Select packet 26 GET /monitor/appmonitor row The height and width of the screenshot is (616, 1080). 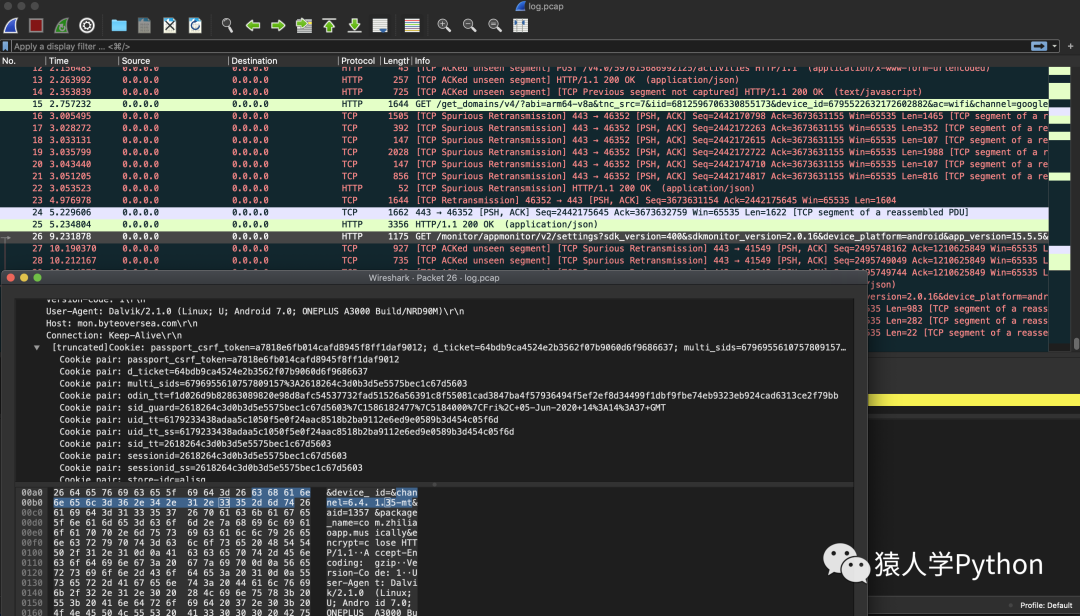click(x=524, y=236)
